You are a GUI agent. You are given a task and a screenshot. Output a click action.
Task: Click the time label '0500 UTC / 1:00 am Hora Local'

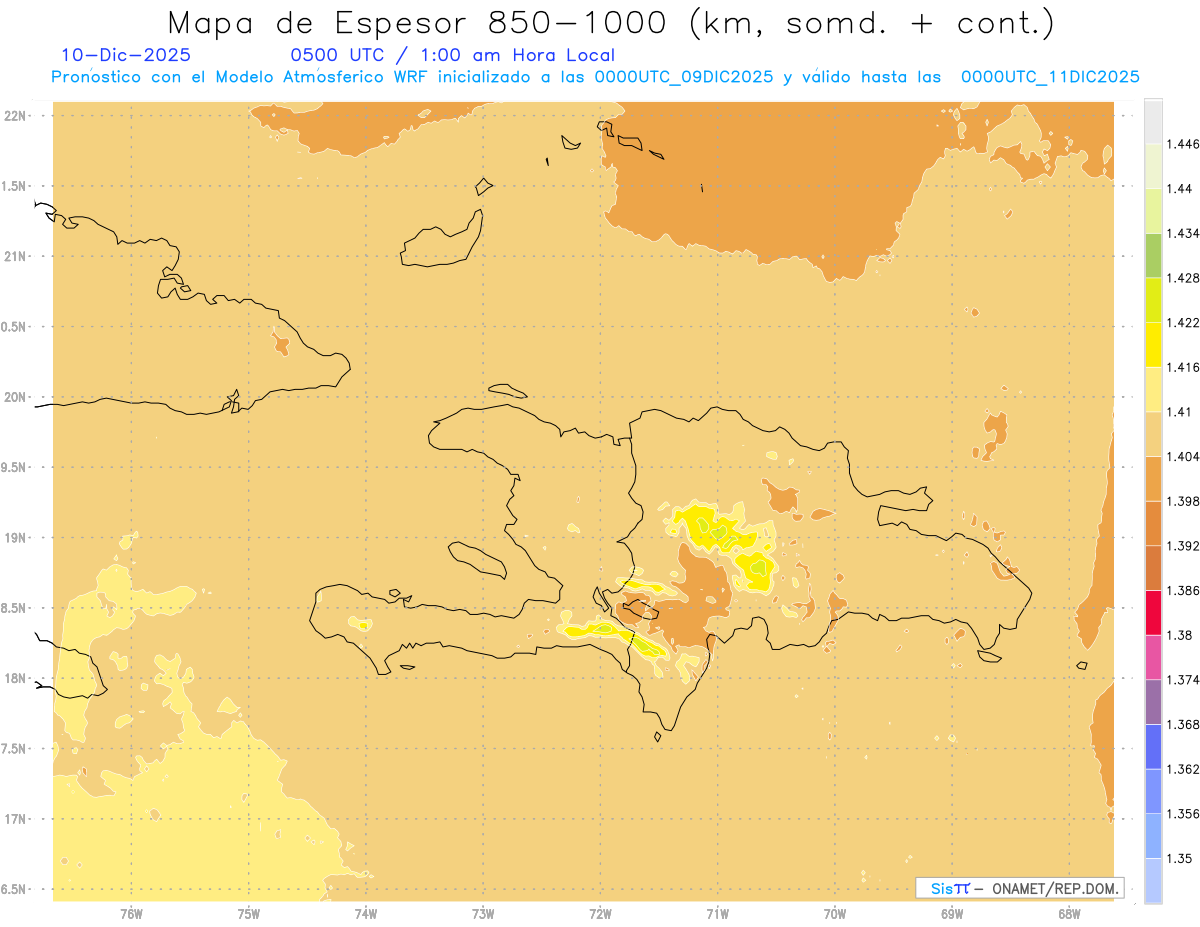coord(452,56)
